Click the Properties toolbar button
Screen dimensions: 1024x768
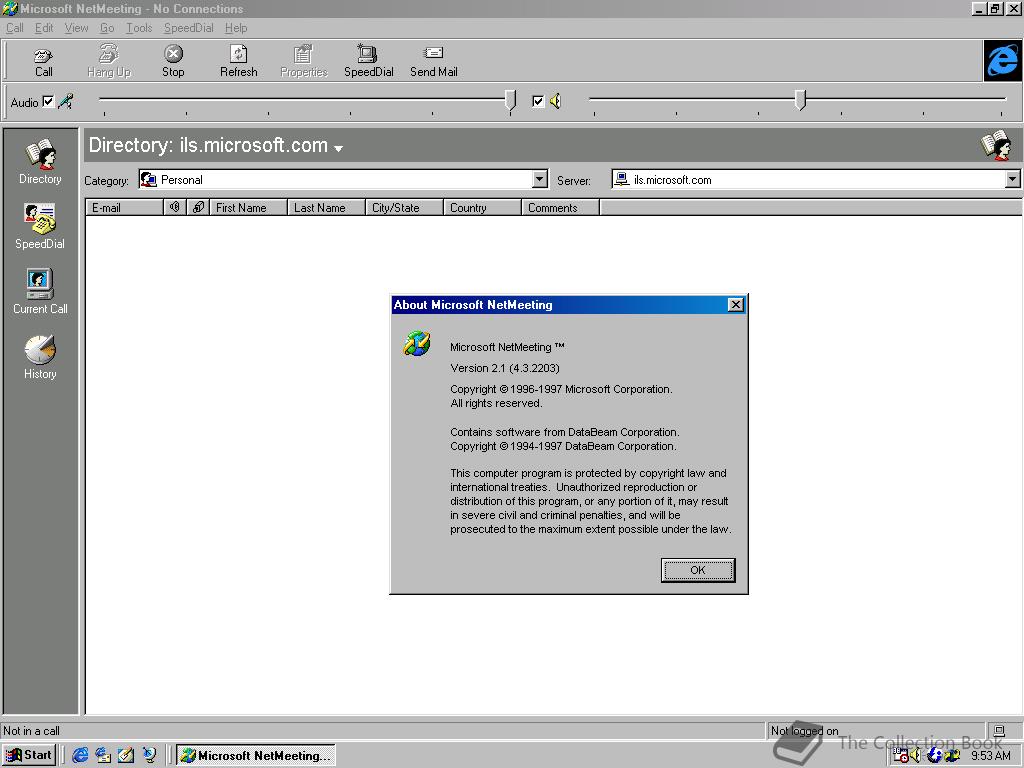point(304,61)
